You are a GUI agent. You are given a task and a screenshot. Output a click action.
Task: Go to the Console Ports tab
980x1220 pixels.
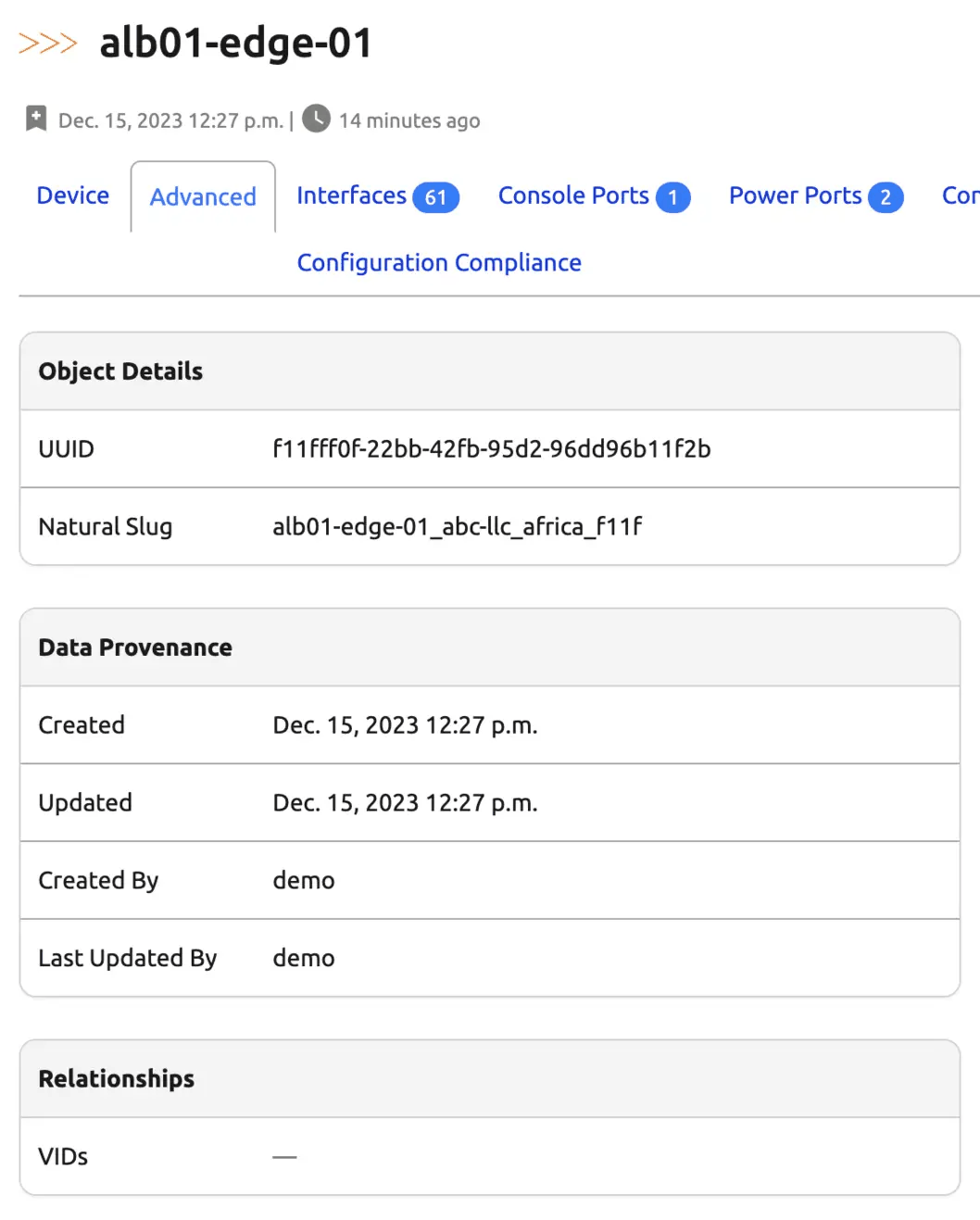click(x=573, y=195)
